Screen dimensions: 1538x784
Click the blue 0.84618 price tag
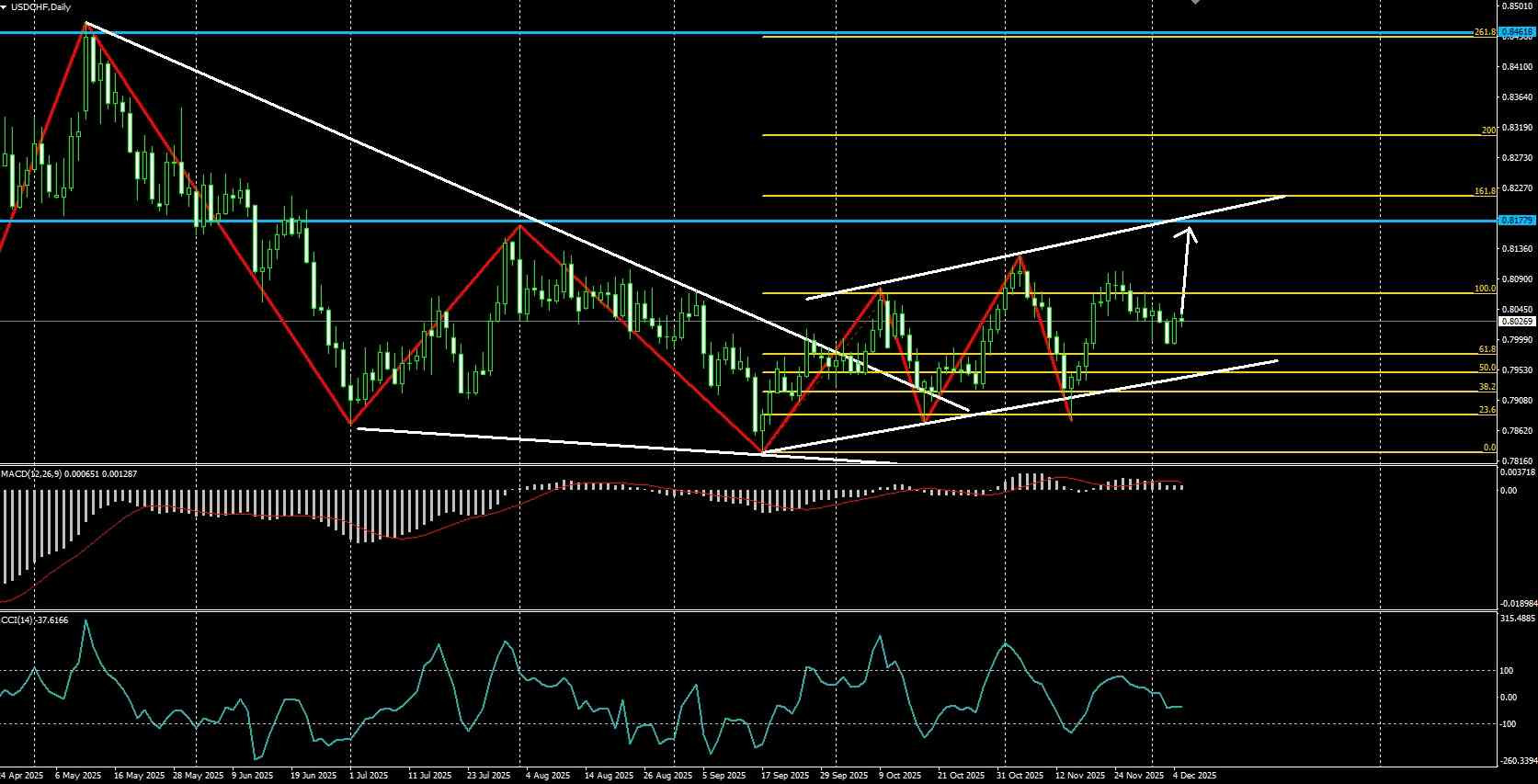tap(1517, 33)
